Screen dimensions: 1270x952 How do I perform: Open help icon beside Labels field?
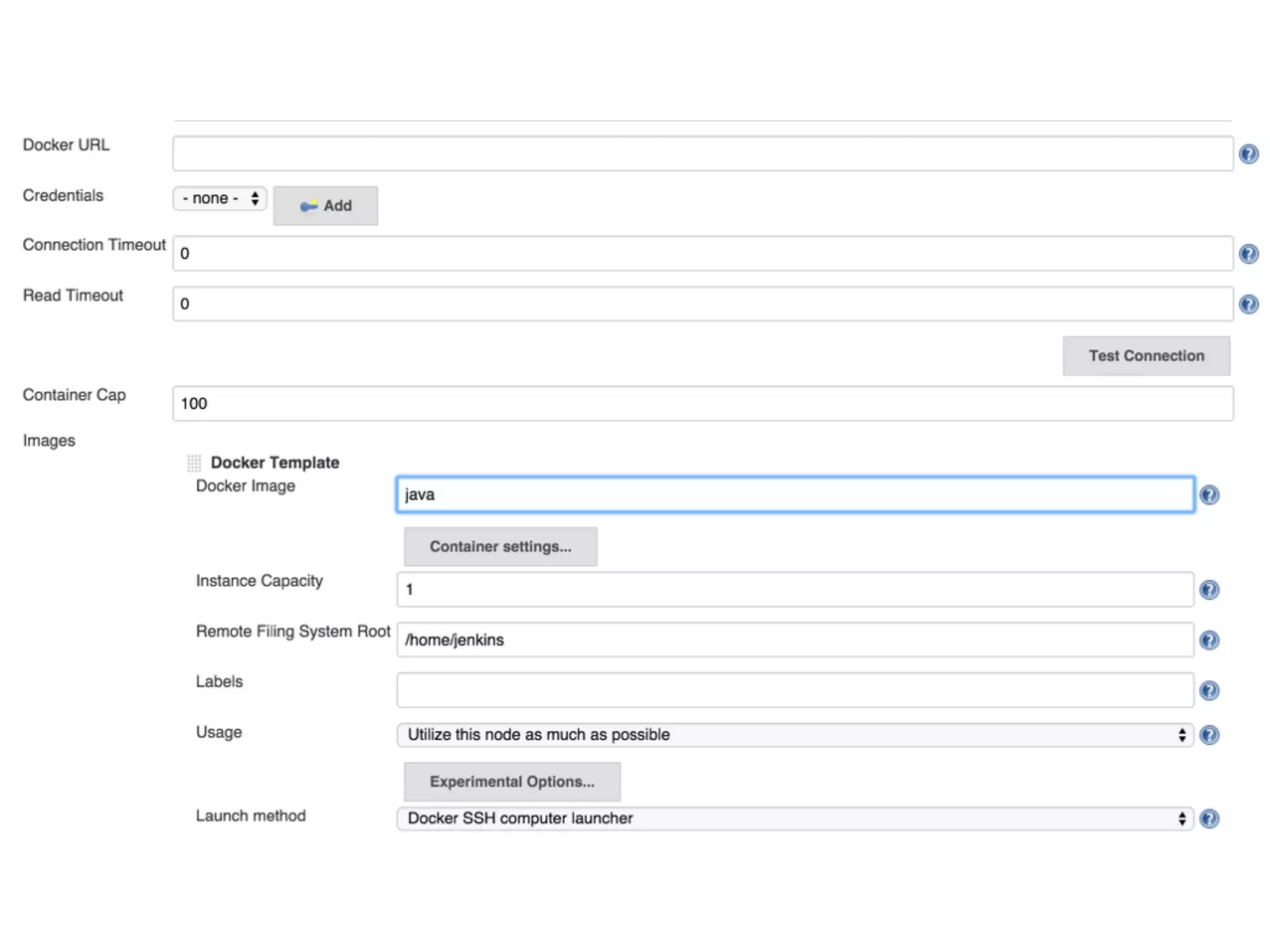pyautogui.click(x=1209, y=690)
